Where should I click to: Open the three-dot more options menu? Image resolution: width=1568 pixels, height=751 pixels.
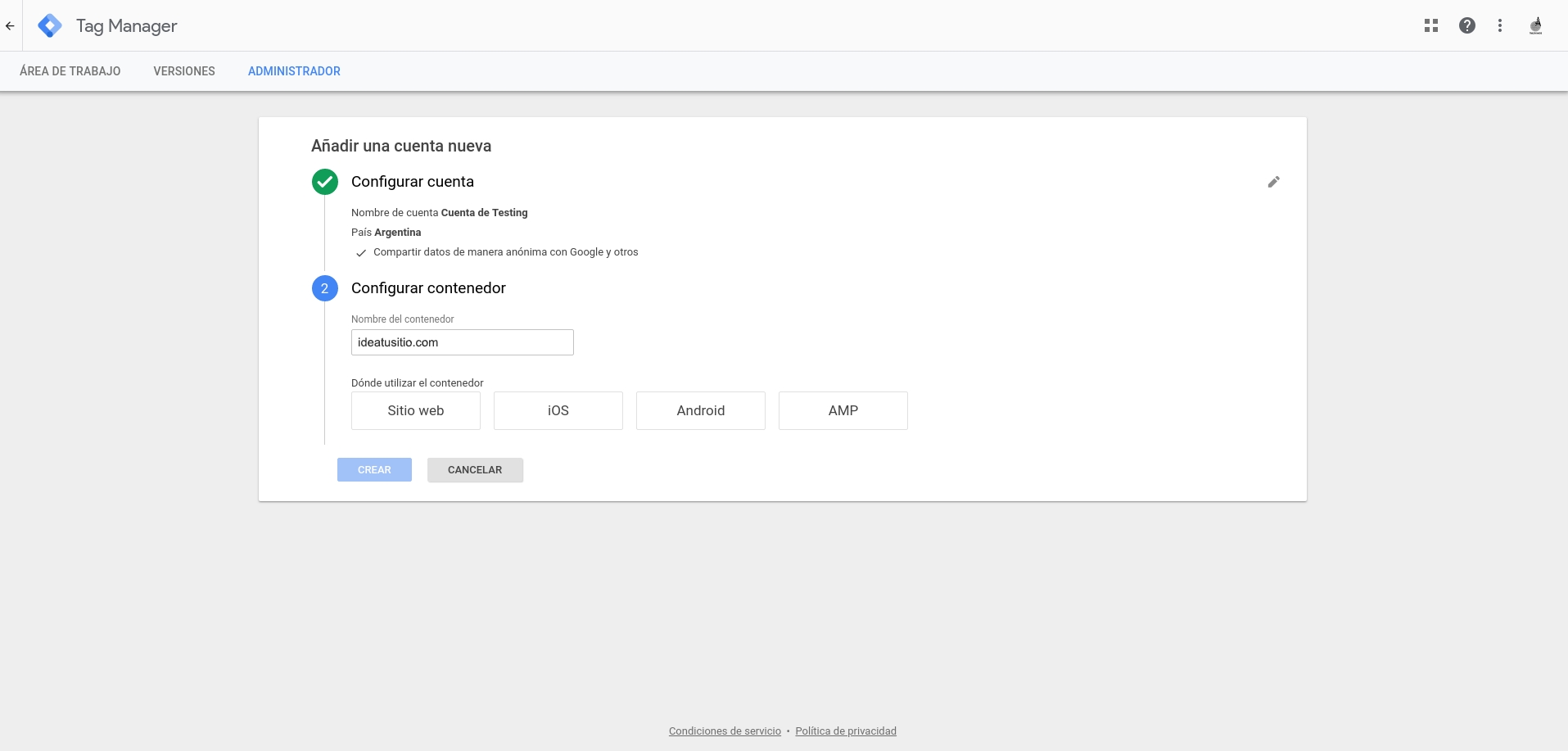point(1500,26)
